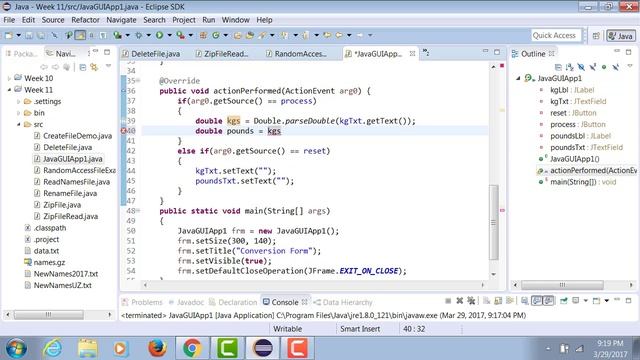This screenshot has height=360, width=640.
Task: Click the Coverage run icon in toolbar
Action: (118, 36)
